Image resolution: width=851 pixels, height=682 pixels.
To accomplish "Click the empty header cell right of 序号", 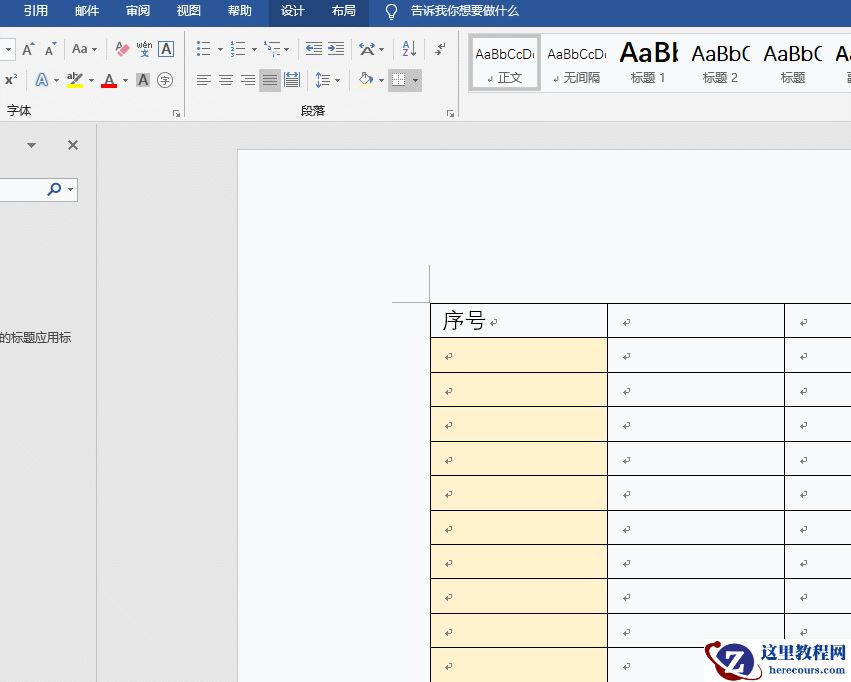I will click(x=696, y=321).
